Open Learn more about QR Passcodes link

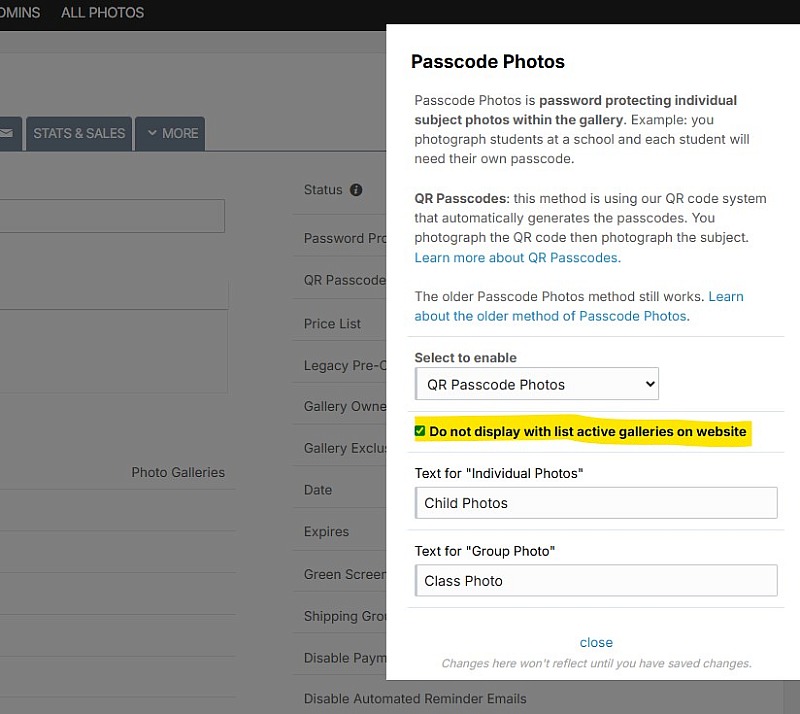click(x=517, y=258)
